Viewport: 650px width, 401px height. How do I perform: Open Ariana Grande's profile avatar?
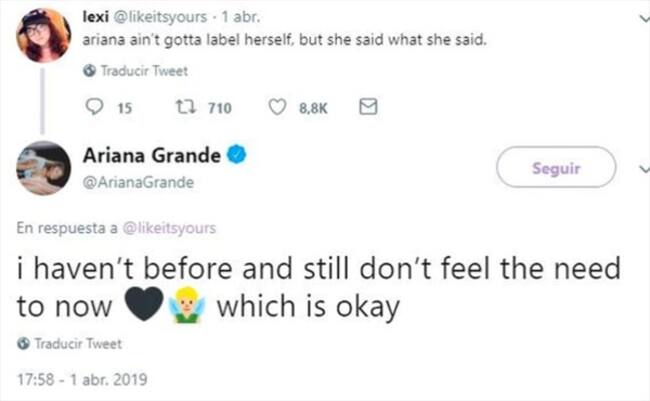[x=43, y=168]
